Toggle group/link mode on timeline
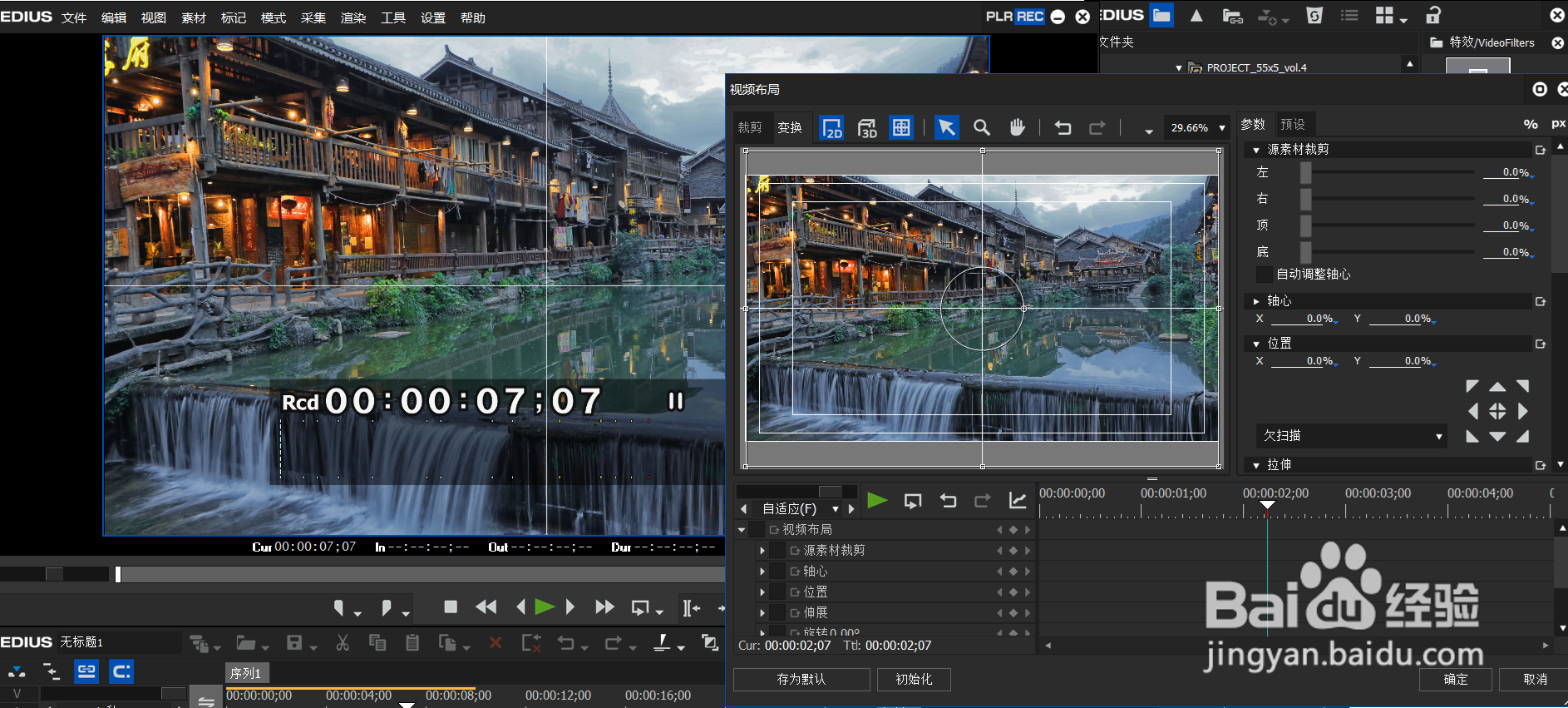 click(86, 671)
